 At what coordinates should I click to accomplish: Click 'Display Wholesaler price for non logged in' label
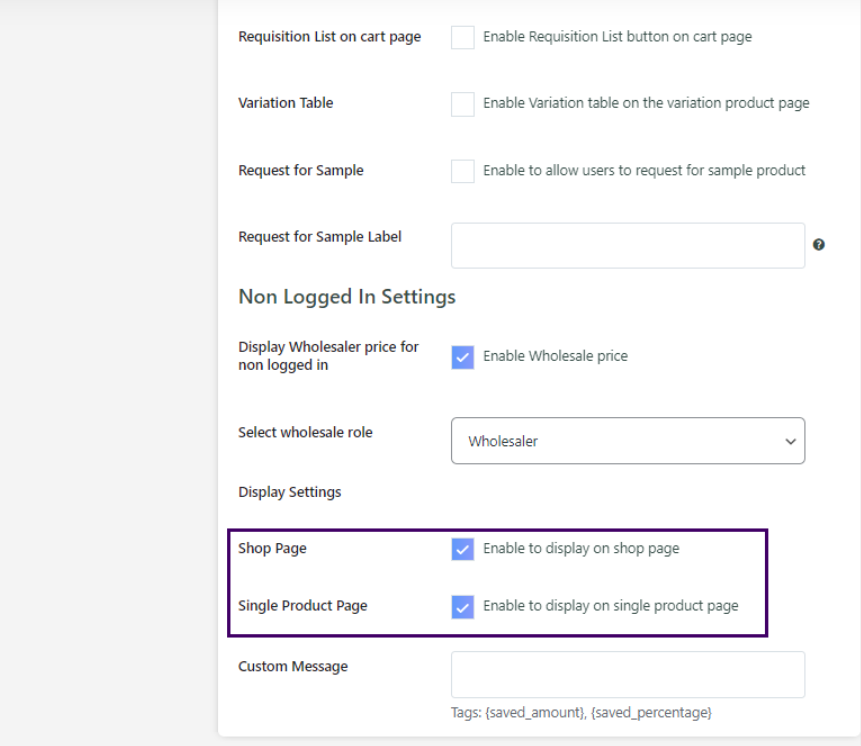coord(328,356)
